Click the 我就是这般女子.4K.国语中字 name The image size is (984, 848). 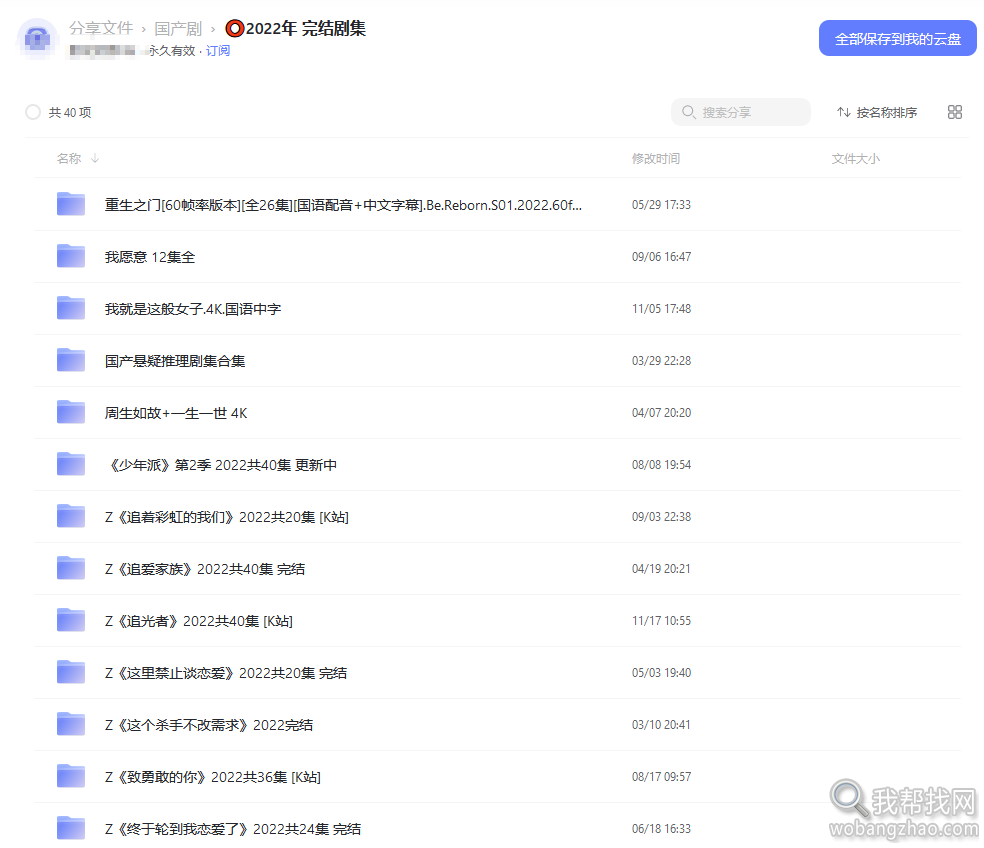click(193, 309)
